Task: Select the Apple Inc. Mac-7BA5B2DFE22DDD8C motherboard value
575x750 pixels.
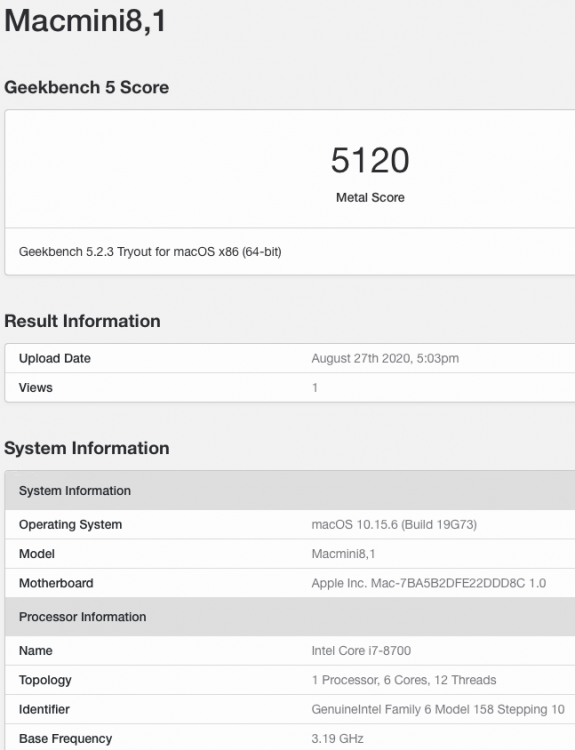Action: coord(429,583)
